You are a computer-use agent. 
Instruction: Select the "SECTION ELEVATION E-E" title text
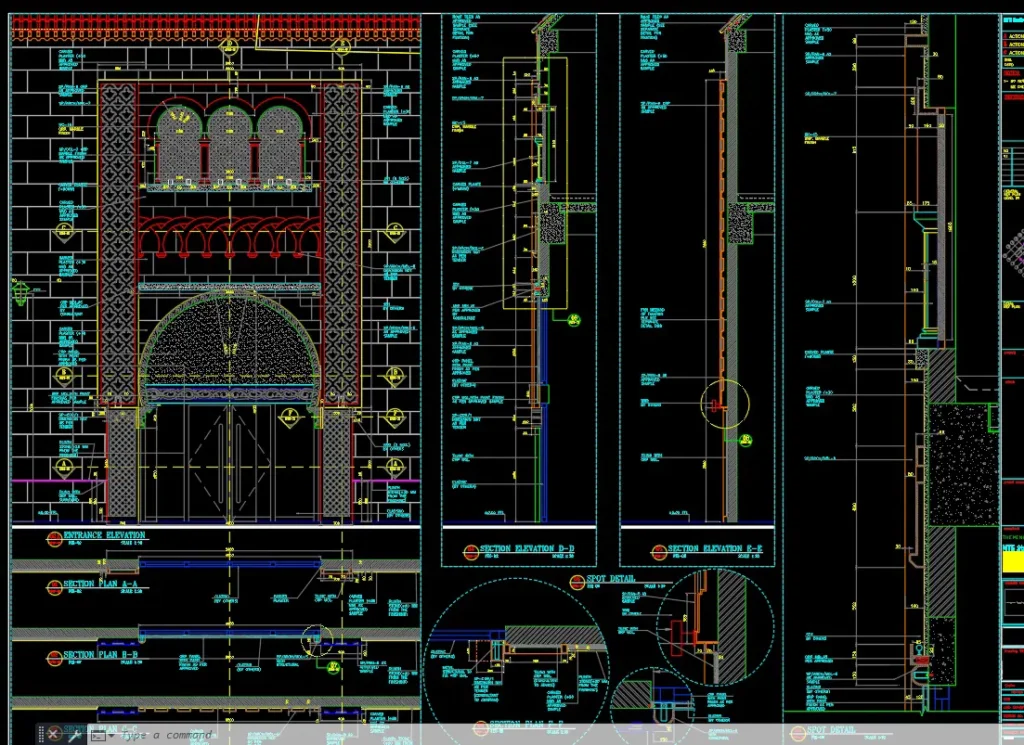point(714,549)
